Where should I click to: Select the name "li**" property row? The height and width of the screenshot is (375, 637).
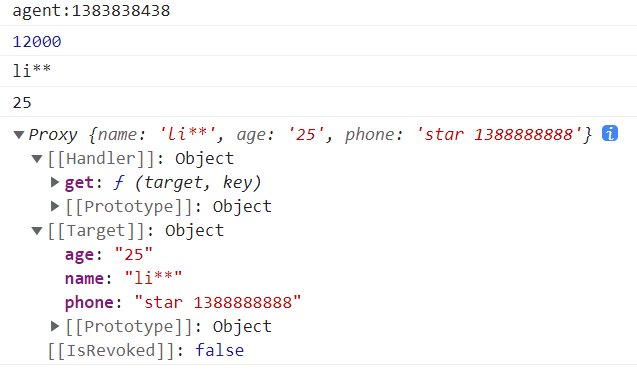point(123,278)
